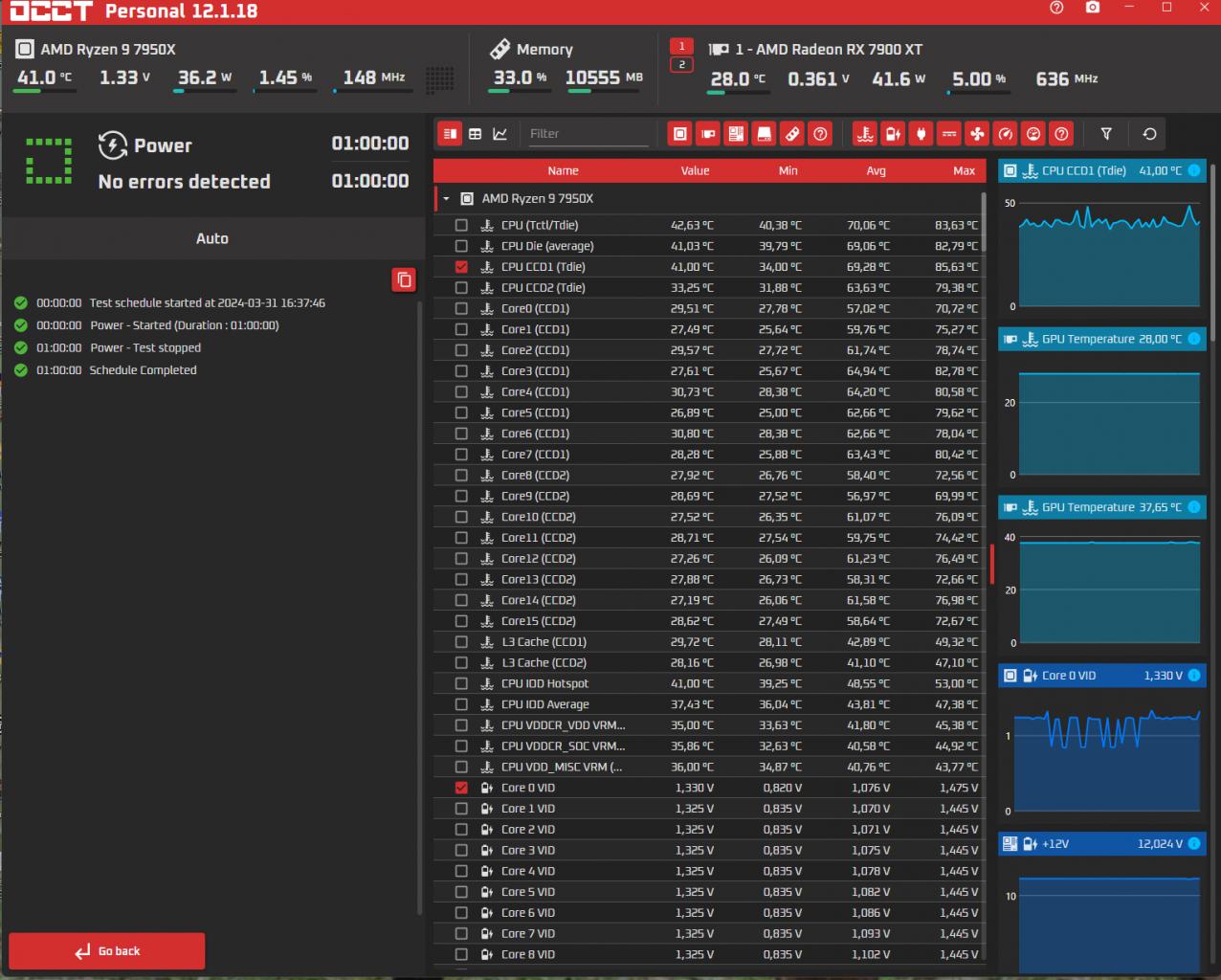The image size is (1221, 980).
Task: Click the 'Power - Test stopped' log entry
Action: (x=145, y=348)
